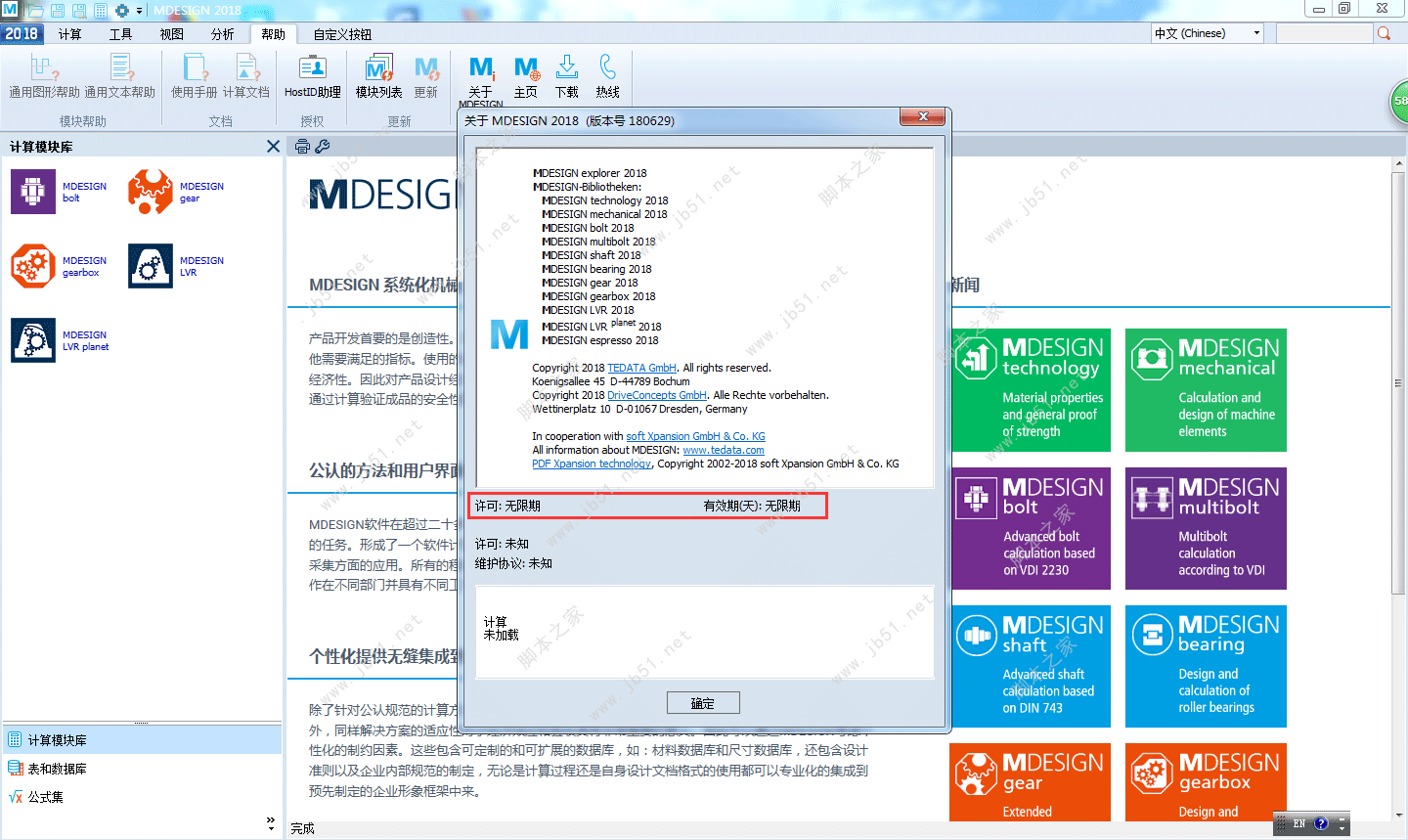Image resolution: width=1408 pixels, height=840 pixels.
Task: Switch to the 计算 ribbon tab
Action: pos(69,34)
